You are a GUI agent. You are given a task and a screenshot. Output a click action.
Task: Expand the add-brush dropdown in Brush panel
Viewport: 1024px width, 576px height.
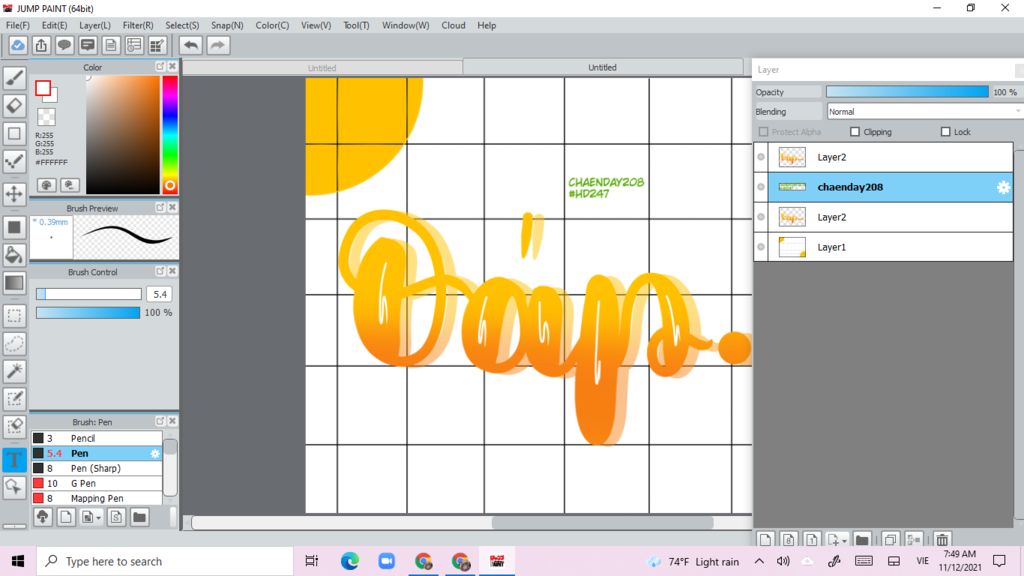tap(99, 518)
